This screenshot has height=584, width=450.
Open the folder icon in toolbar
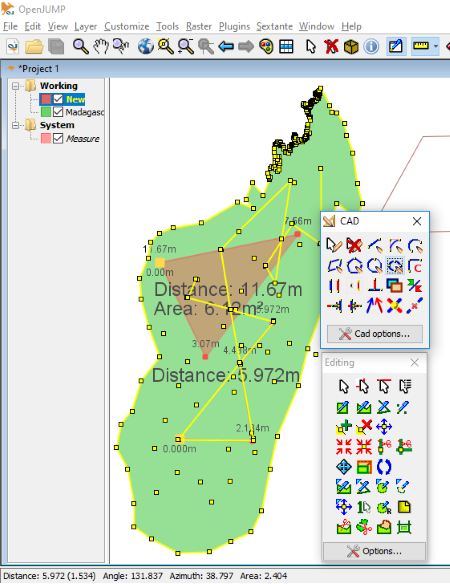tap(34, 47)
